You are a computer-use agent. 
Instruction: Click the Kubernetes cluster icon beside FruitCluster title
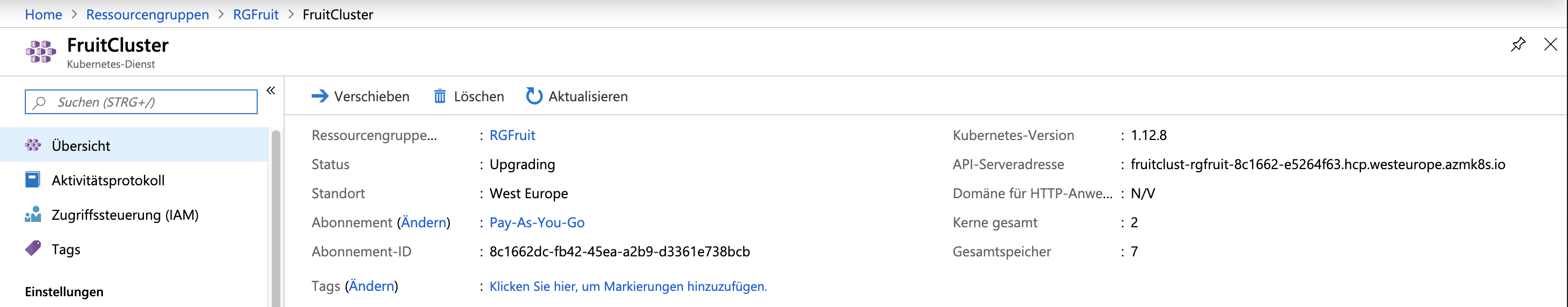click(x=41, y=52)
